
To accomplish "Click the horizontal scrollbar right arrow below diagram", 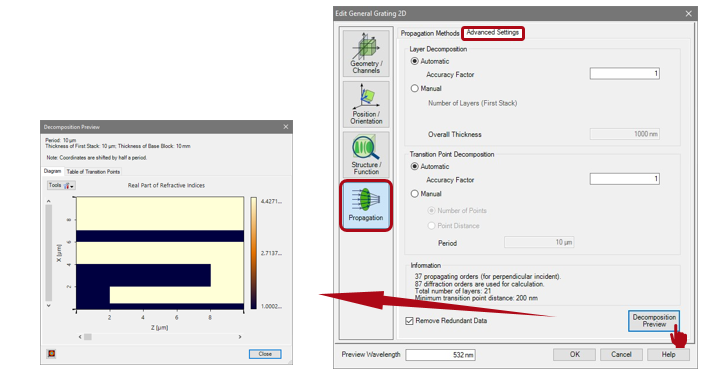I will pyautogui.click(x=240, y=337).
